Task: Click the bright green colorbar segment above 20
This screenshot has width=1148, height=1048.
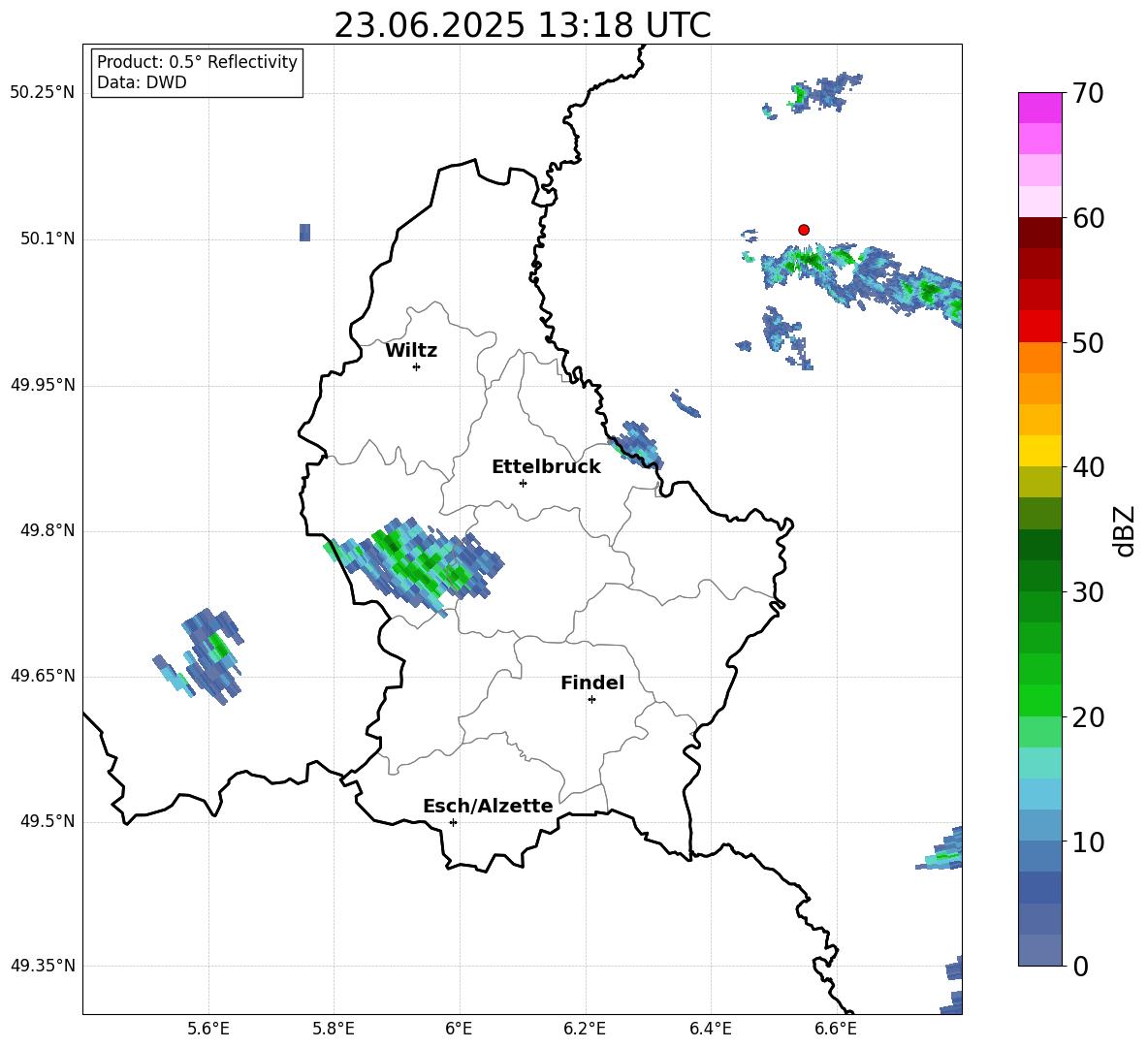Action: (x=1039, y=700)
